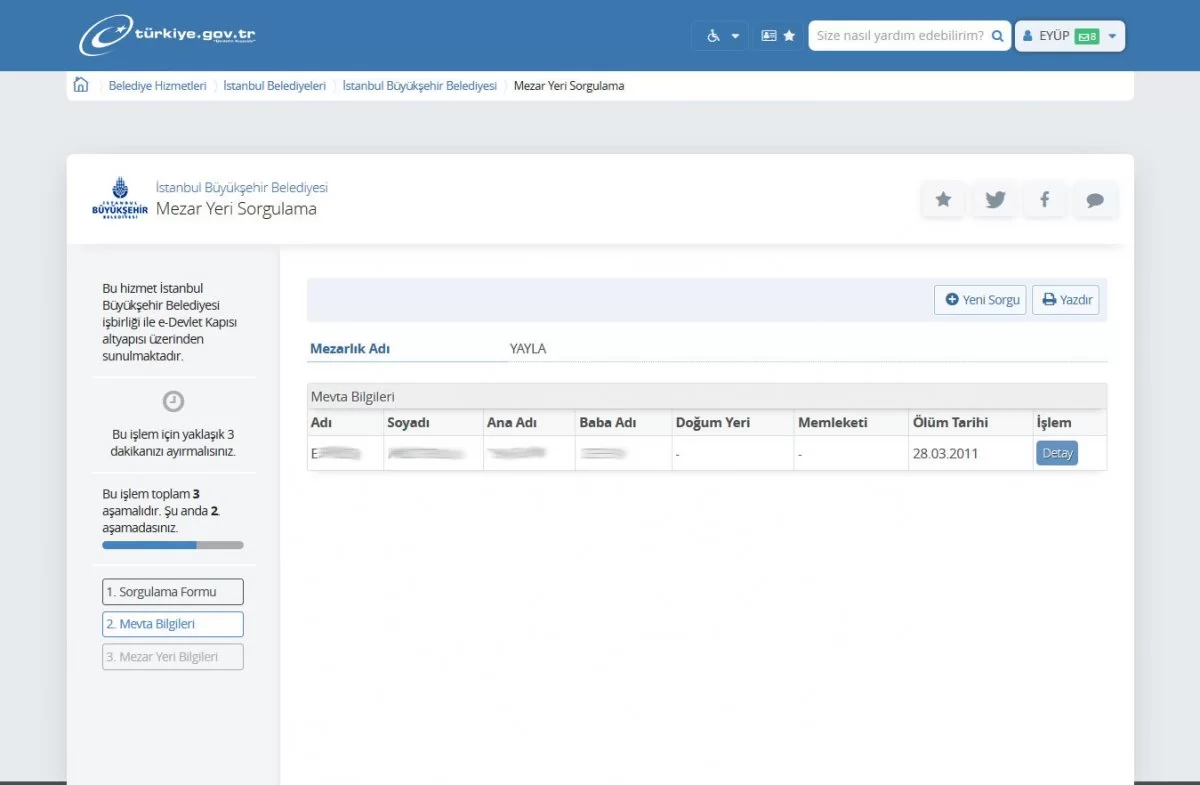Print the results with Yazdır
The width and height of the screenshot is (1200, 785).
(1066, 300)
